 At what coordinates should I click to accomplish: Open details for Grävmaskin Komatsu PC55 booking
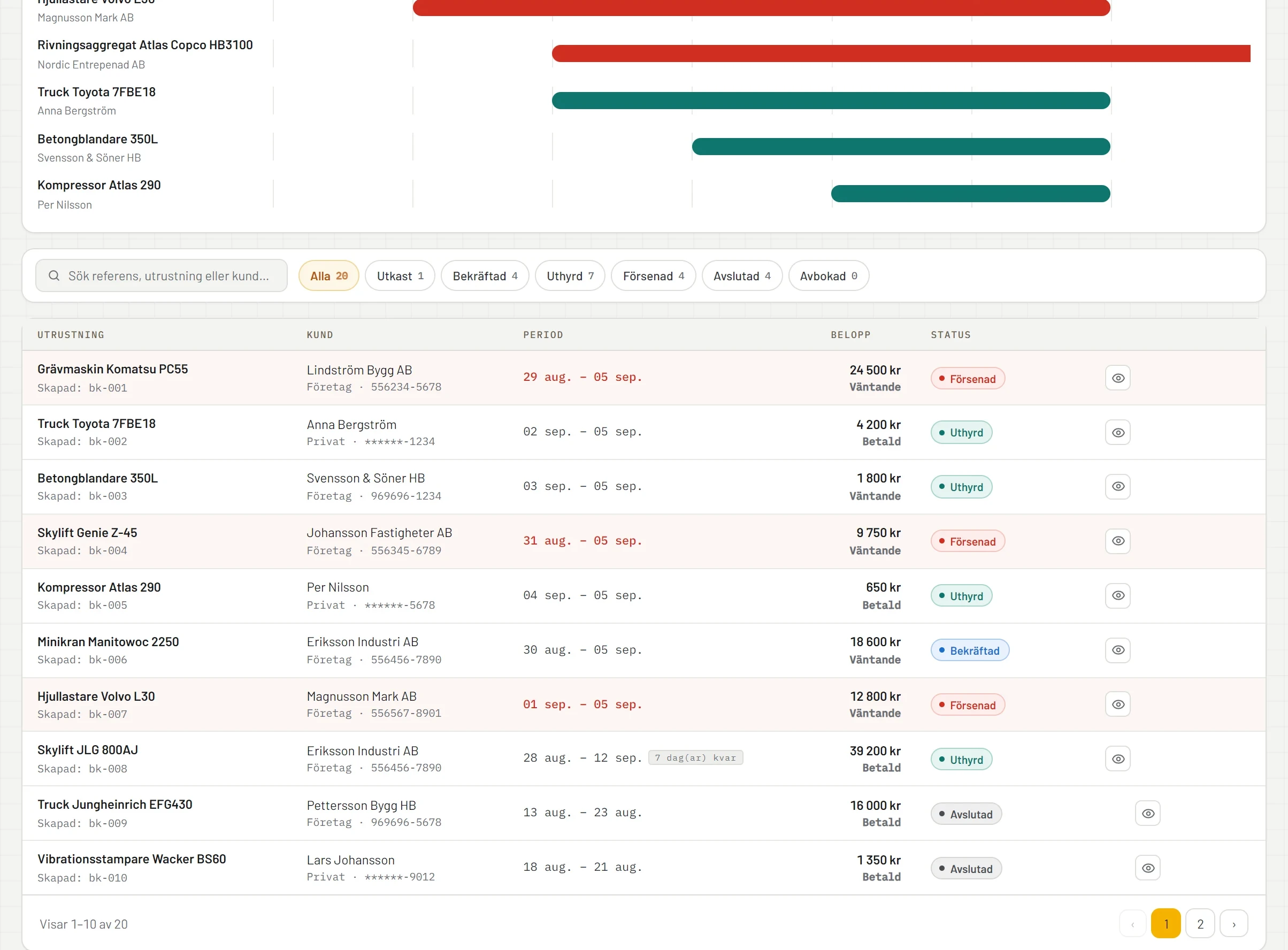click(x=1118, y=378)
